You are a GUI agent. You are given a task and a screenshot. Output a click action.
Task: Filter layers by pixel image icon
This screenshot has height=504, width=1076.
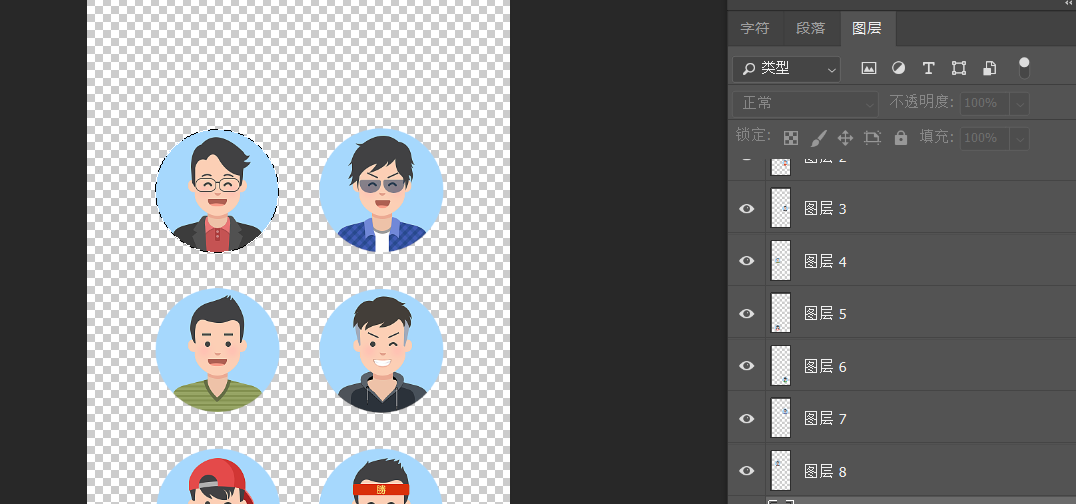(x=869, y=68)
